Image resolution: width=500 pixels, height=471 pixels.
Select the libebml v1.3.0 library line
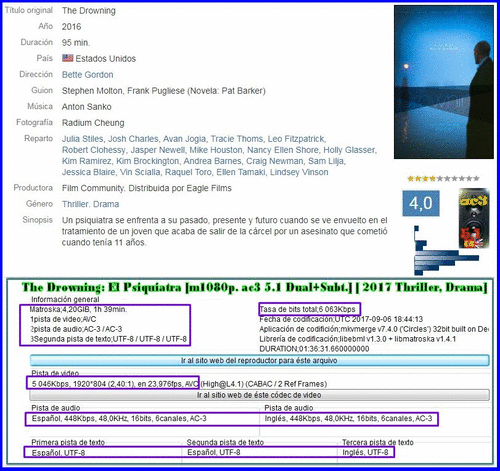358,339
